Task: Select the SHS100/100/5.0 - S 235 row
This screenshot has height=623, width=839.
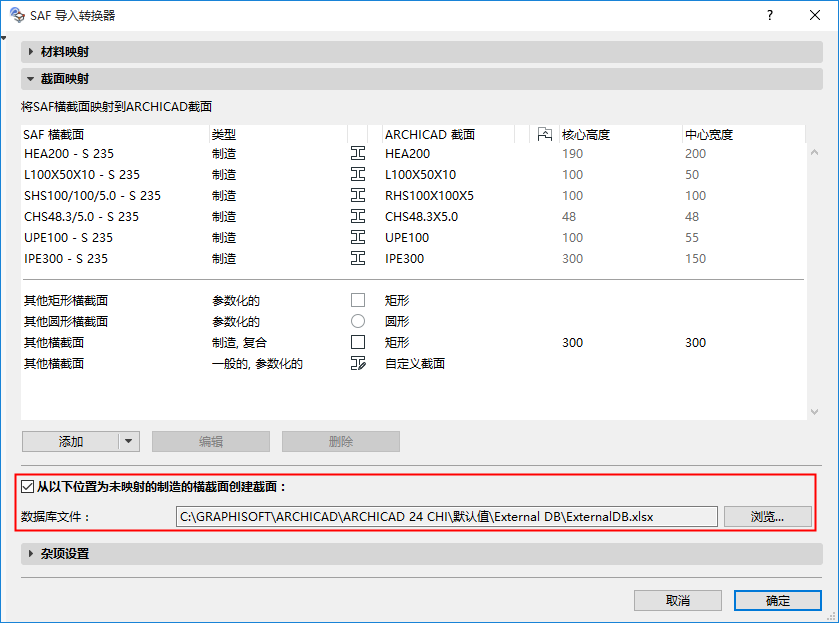Action: (x=413, y=195)
